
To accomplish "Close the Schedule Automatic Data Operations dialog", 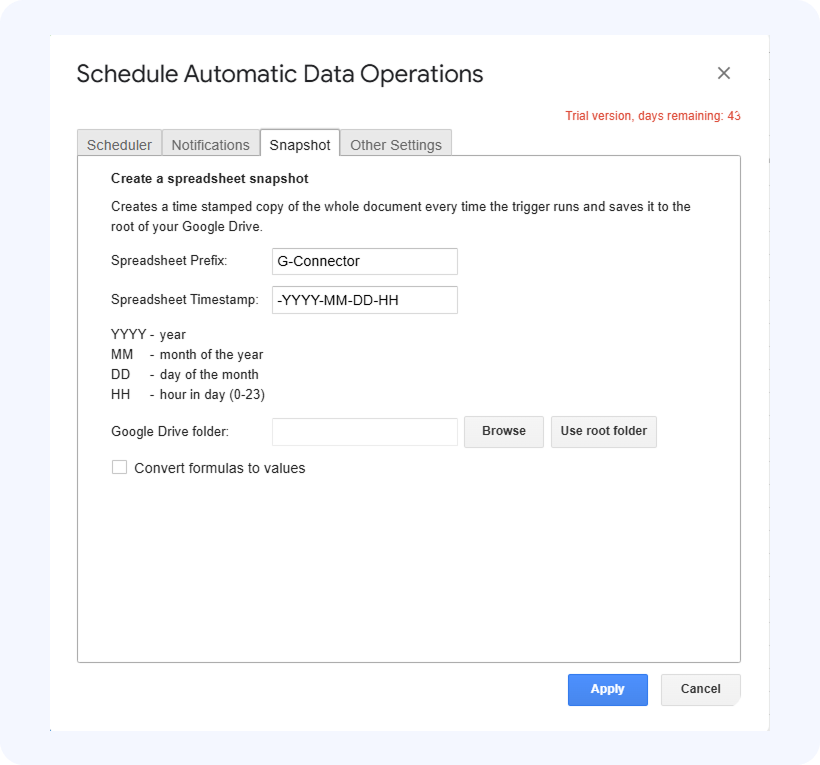I will [x=724, y=73].
